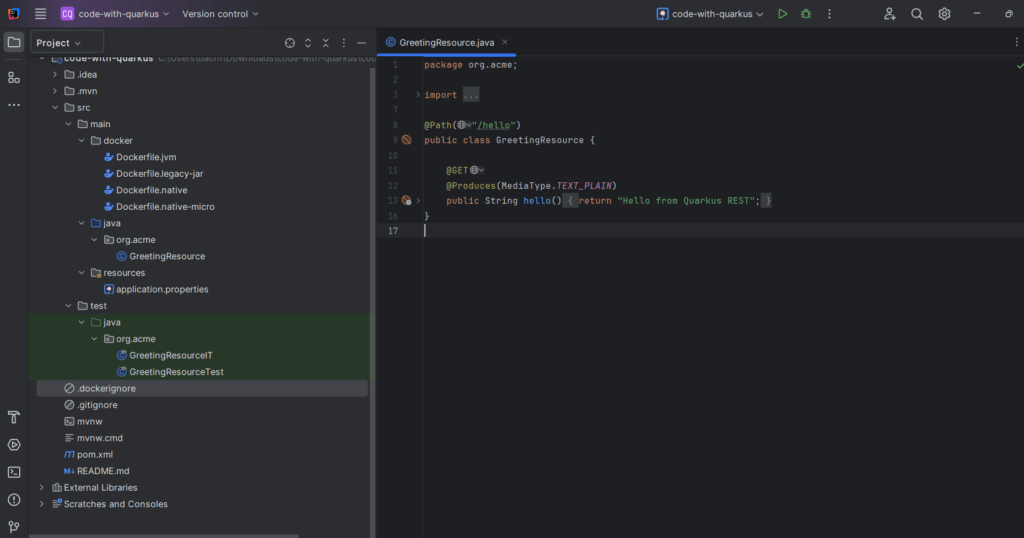
Task: Open editor tabs options menu
Action: (1016, 42)
